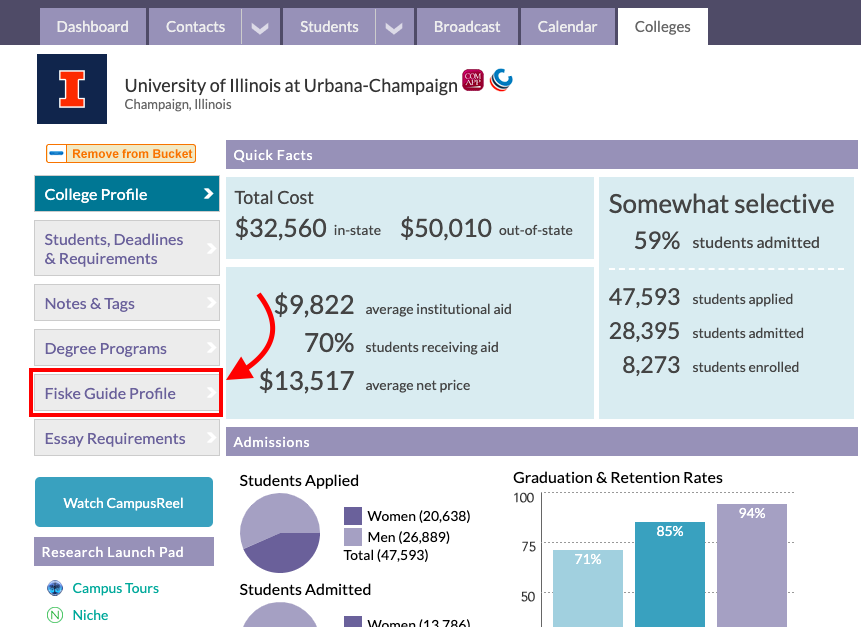Click the 47,593 students applied figure
This screenshot has width=861, height=627.
[x=645, y=297]
